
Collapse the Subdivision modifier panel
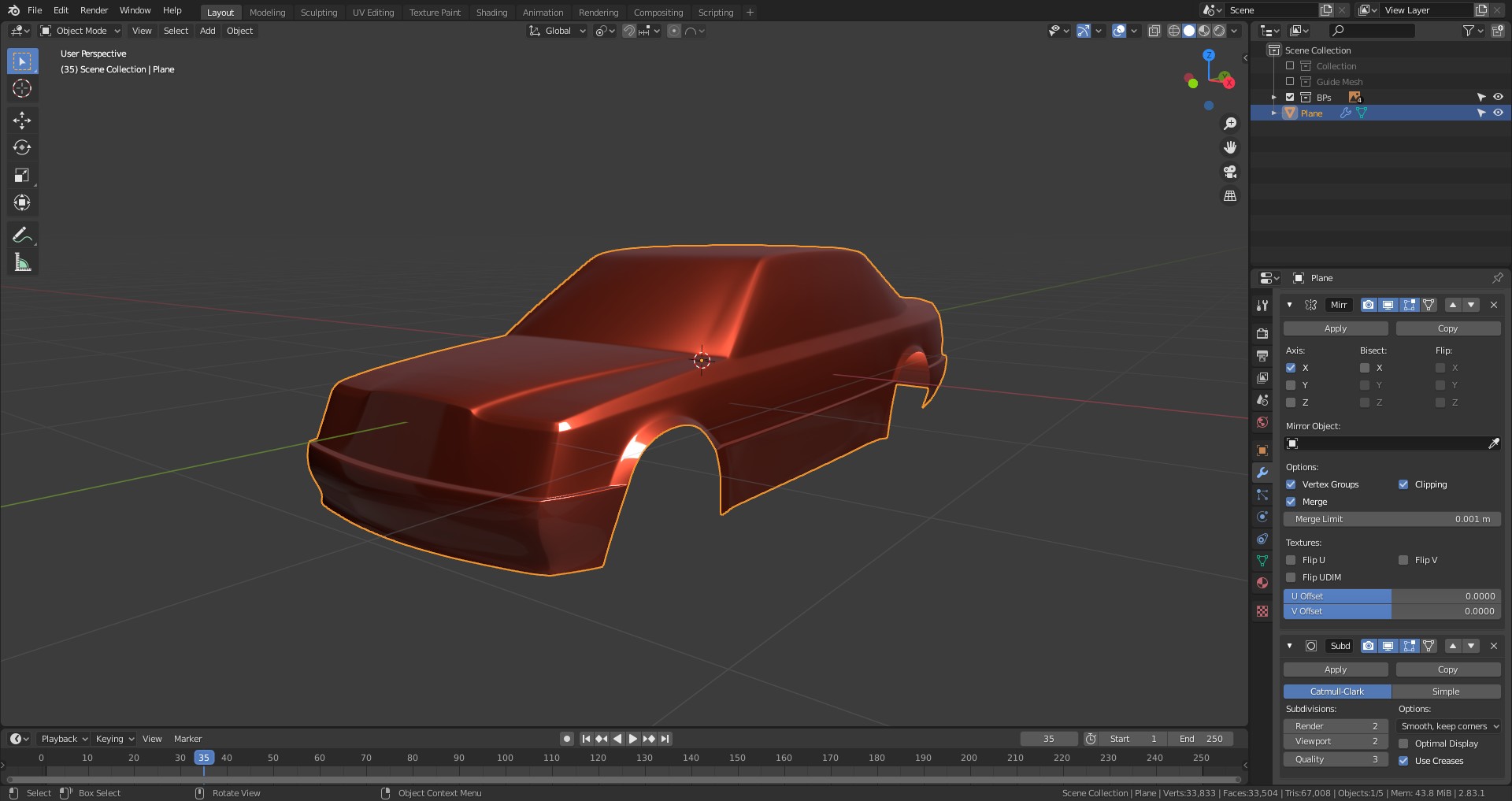coord(1289,646)
